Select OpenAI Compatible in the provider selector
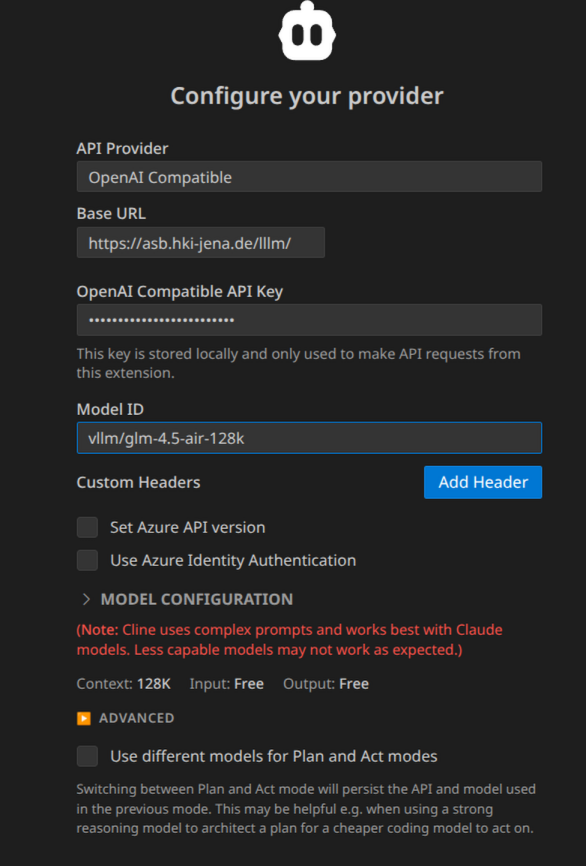The image size is (586, 866). pos(309,176)
